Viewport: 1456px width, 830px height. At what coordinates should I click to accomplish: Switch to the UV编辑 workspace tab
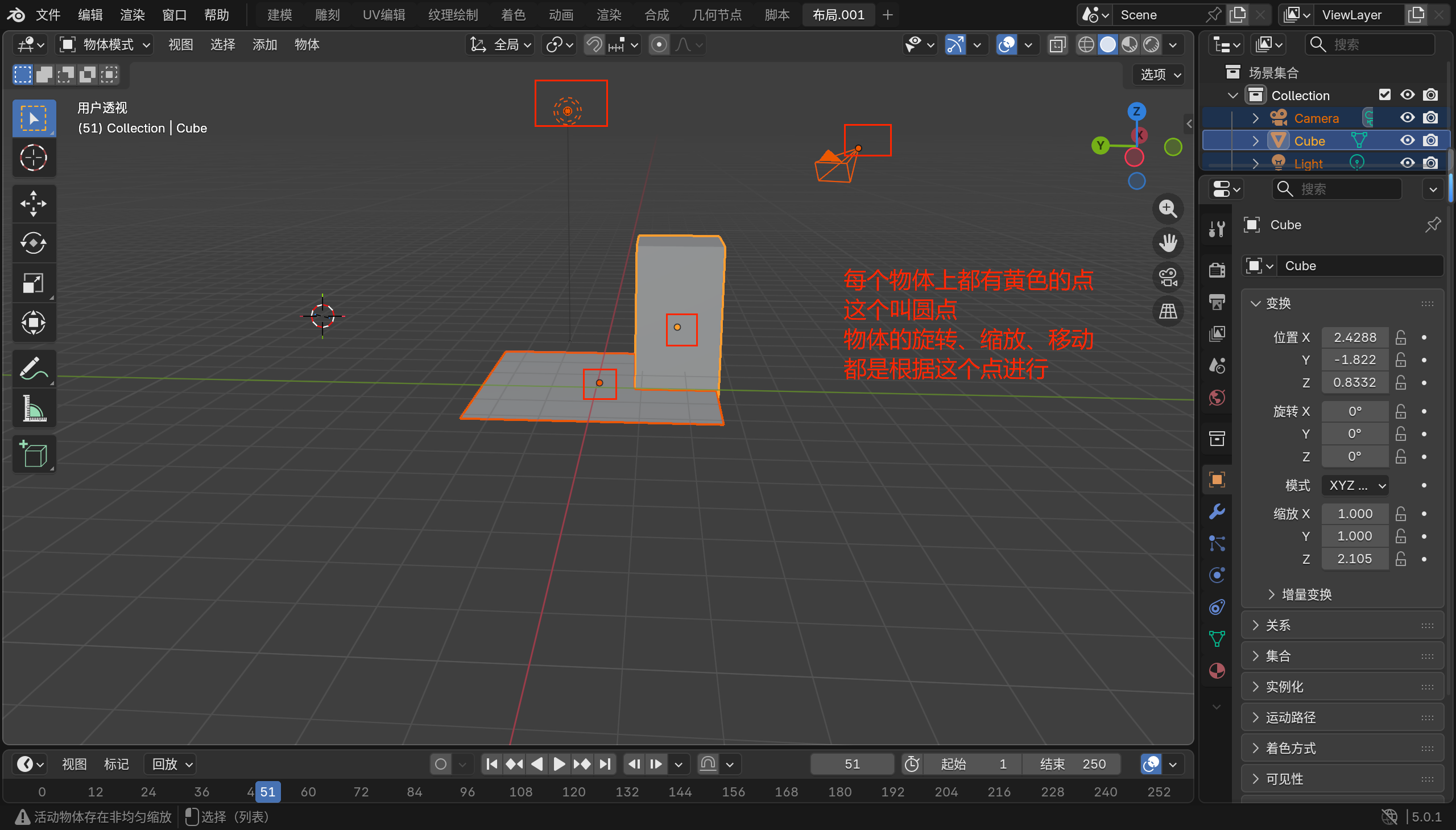pyautogui.click(x=383, y=15)
